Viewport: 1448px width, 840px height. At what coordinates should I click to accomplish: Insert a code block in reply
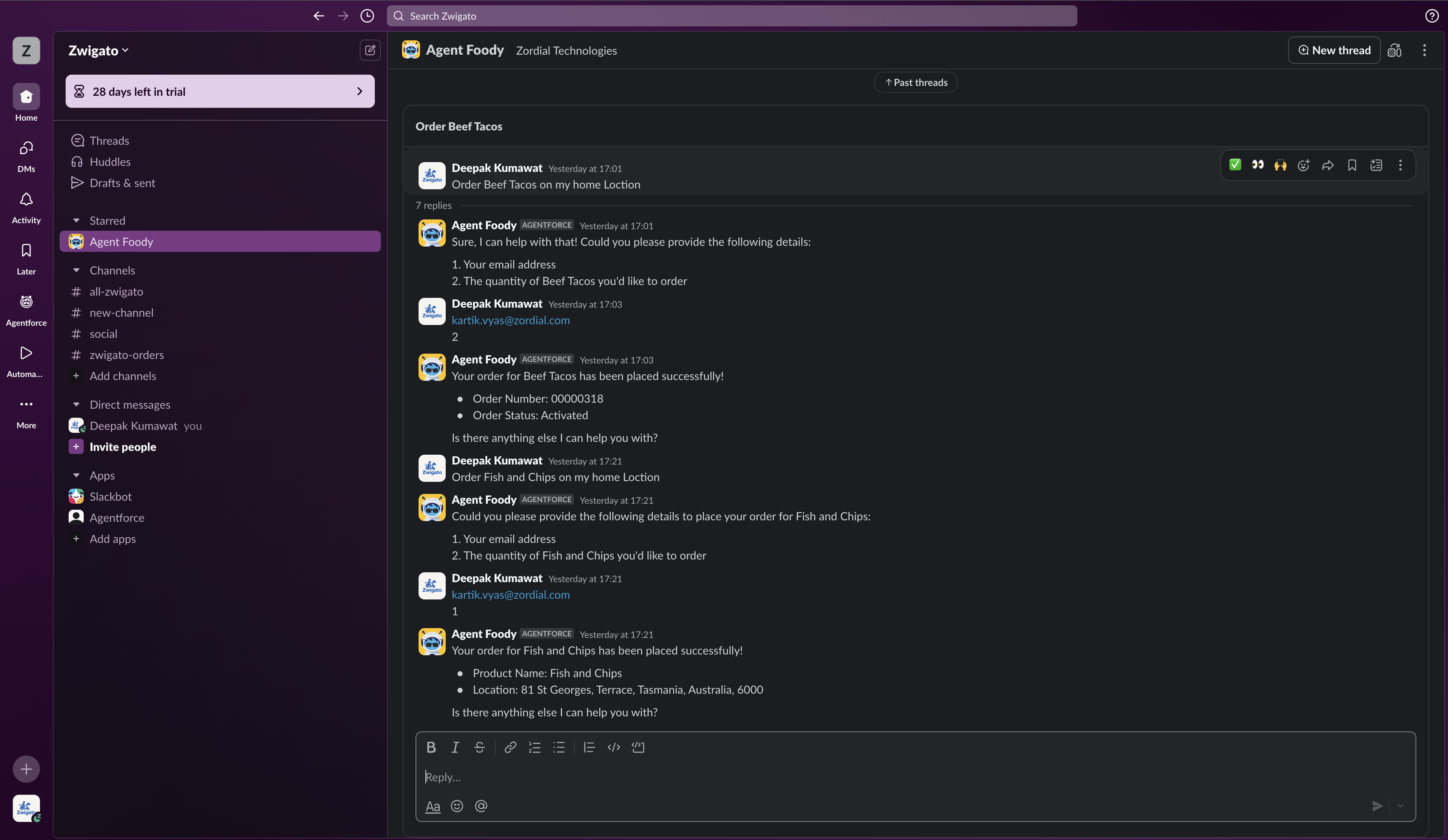pos(638,747)
